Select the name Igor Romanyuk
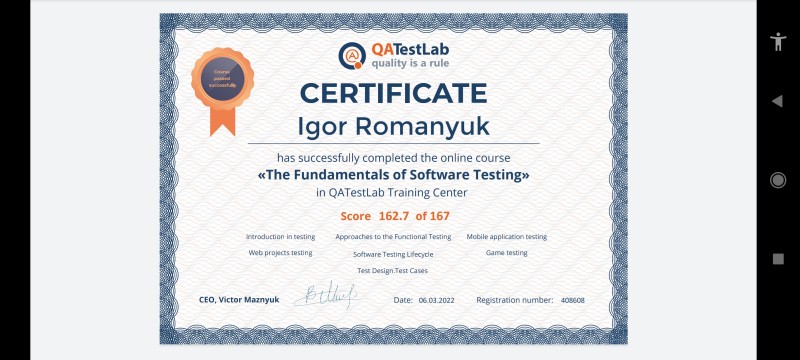The image size is (800, 360). point(393,126)
